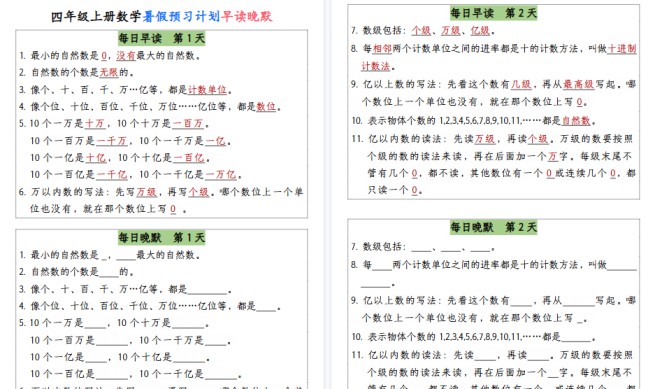Click the green header 每日早读 第2天
648x389 pixels.
[493, 13]
